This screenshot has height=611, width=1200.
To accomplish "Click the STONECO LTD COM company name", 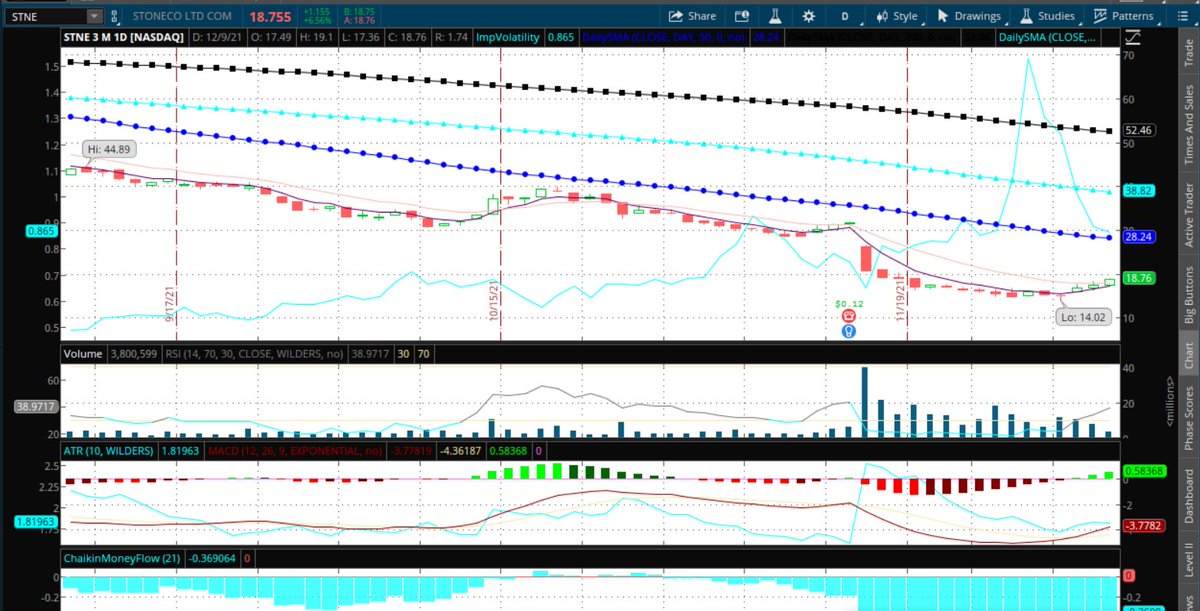I will [184, 16].
